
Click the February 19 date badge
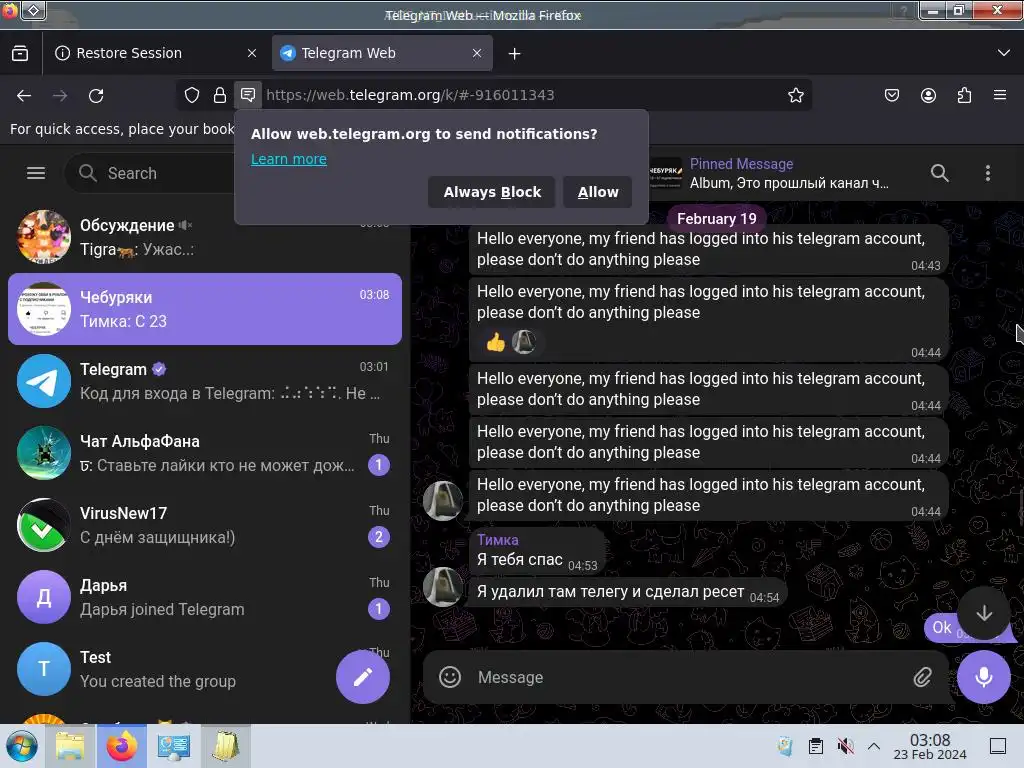pos(716,219)
